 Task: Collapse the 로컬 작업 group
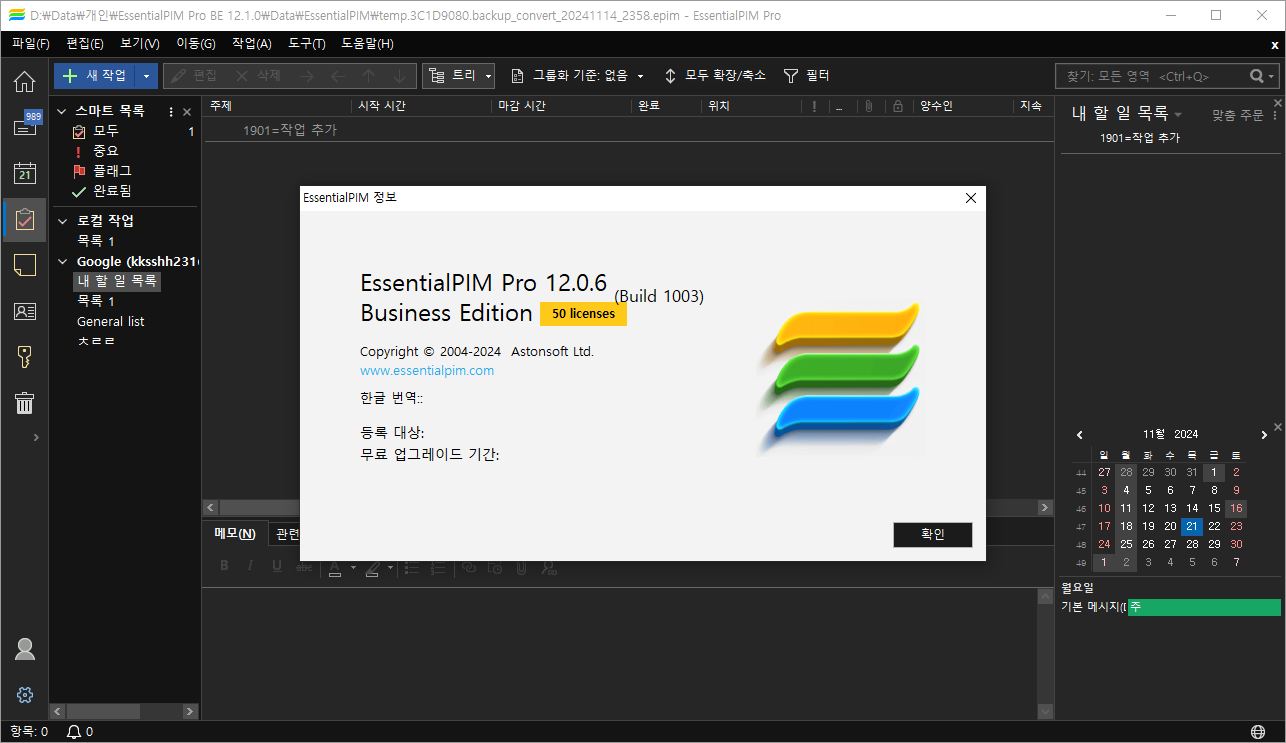pyautogui.click(x=62, y=221)
